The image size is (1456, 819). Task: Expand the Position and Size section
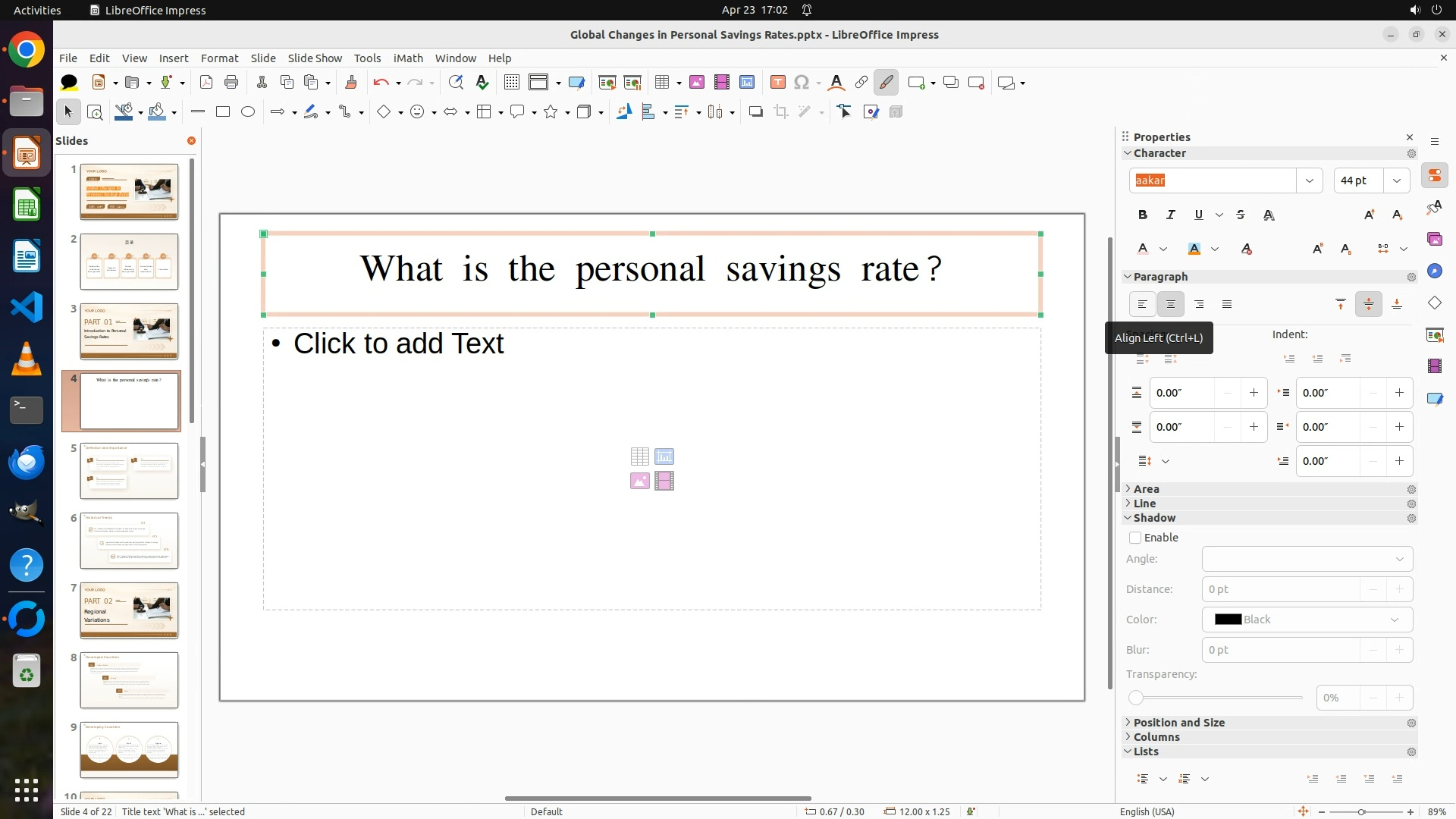tap(1178, 723)
